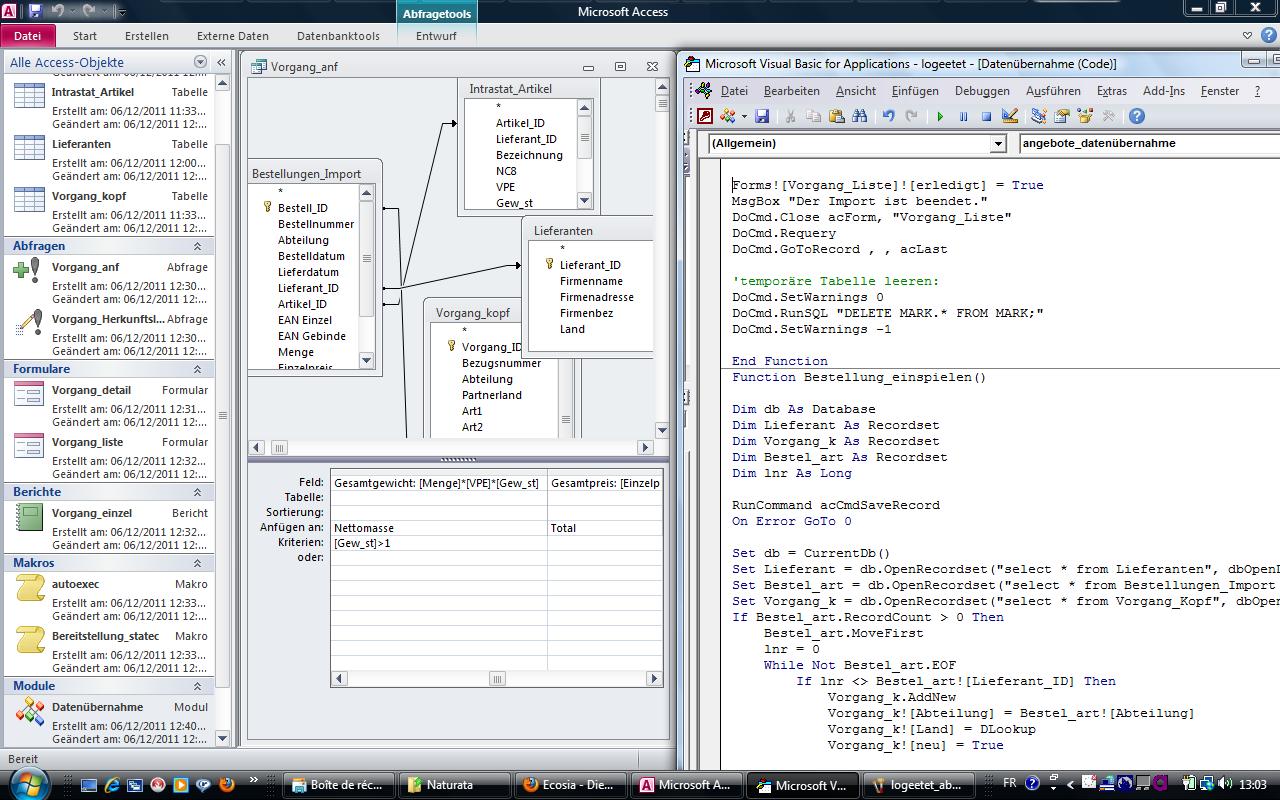Image resolution: width=1280 pixels, height=800 pixels.
Task: Undo the last edit in VBA editor
Action: coord(888,116)
